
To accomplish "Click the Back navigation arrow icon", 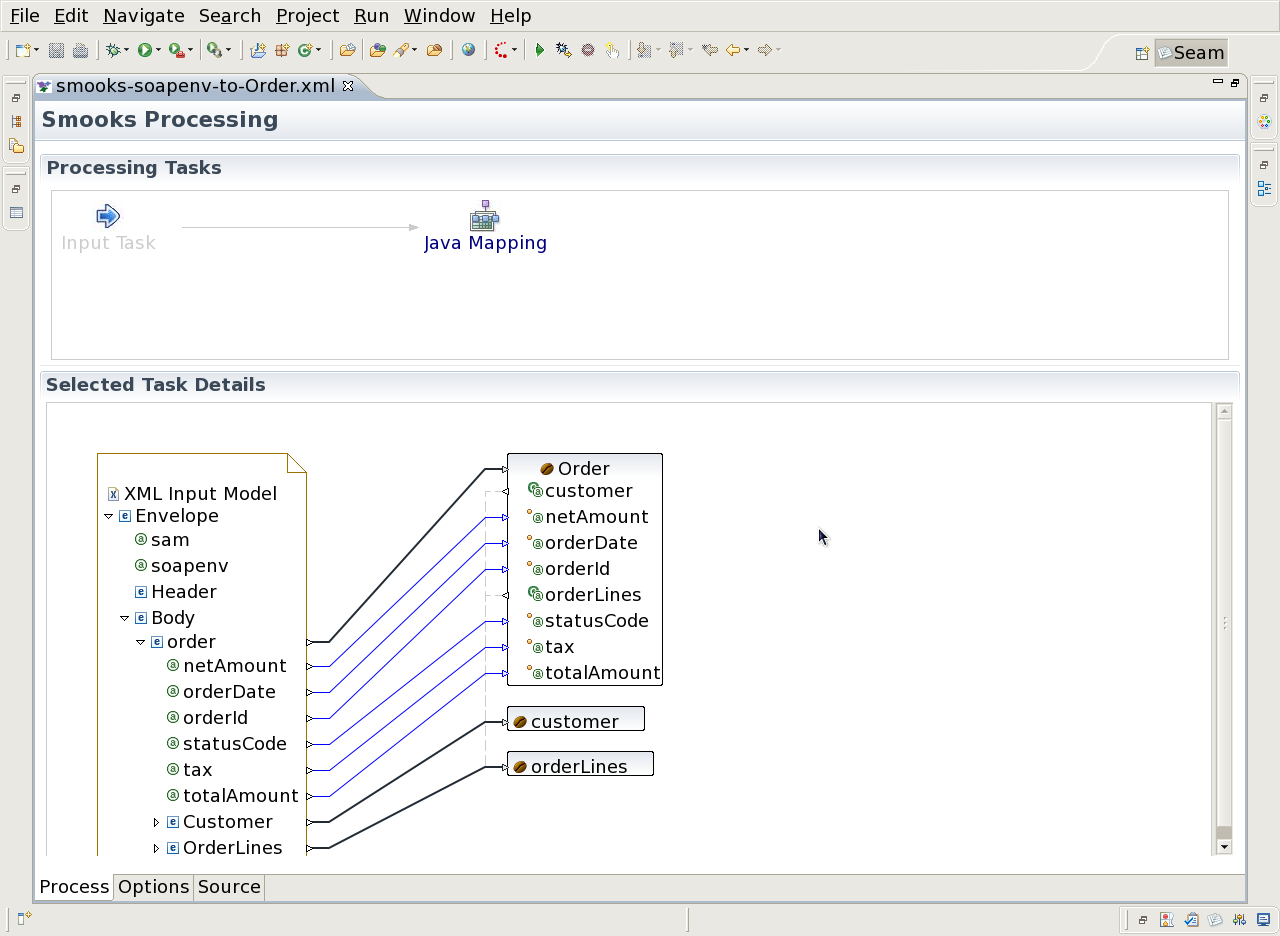I will tap(733, 50).
